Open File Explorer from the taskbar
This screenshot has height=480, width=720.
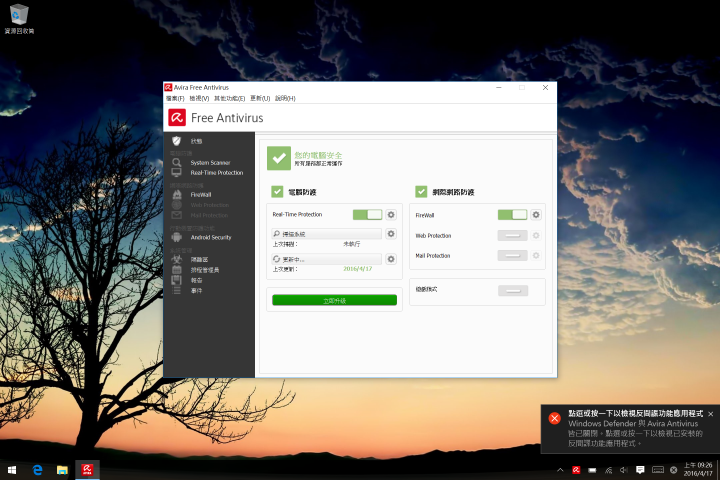[62, 470]
